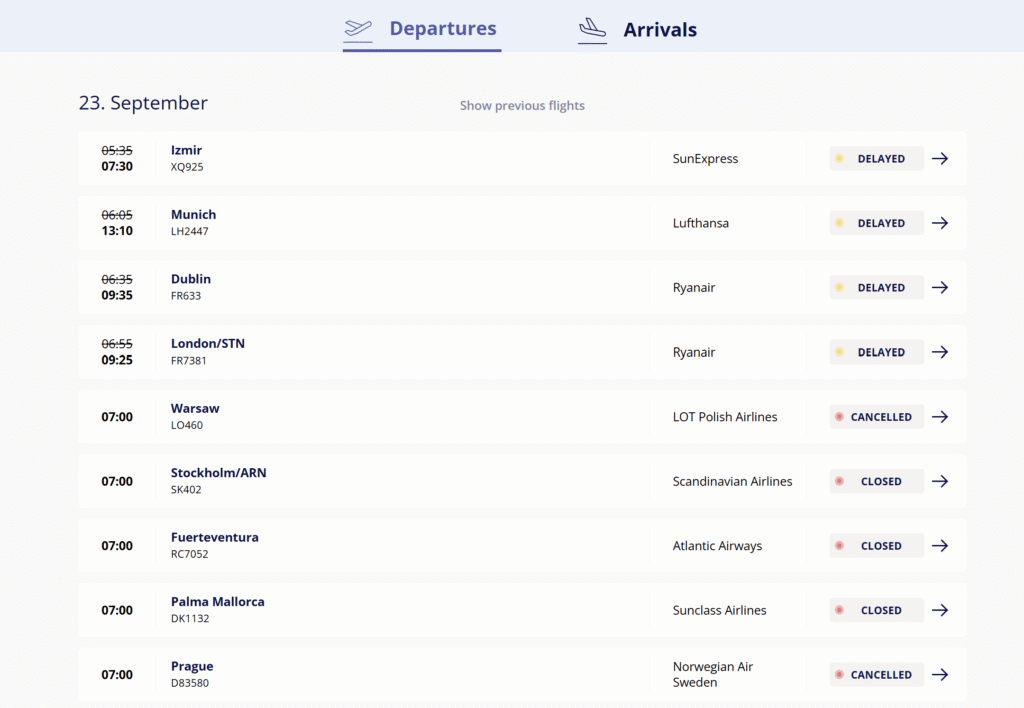Image resolution: width=1024 pixels, height=708 pixels.
Task: Switch to the Arrivals tab
Action: click(659, 30)
